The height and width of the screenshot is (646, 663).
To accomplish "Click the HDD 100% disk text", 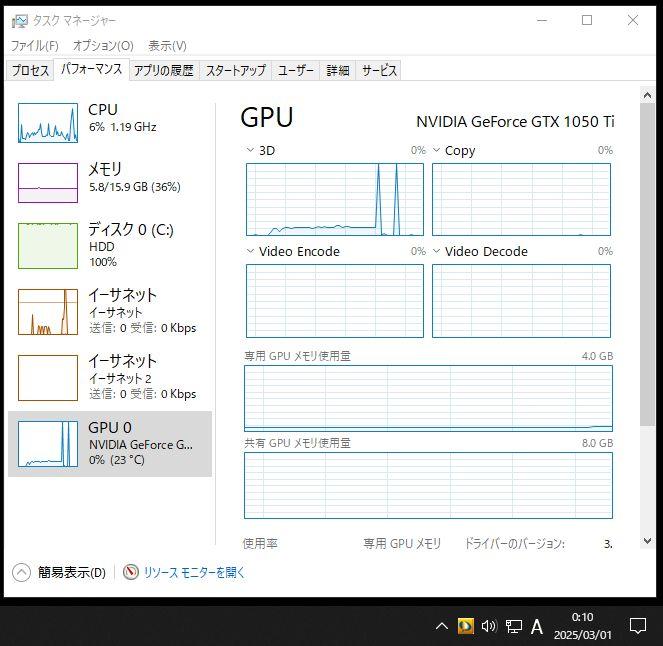I will click(x=103, y=254).
